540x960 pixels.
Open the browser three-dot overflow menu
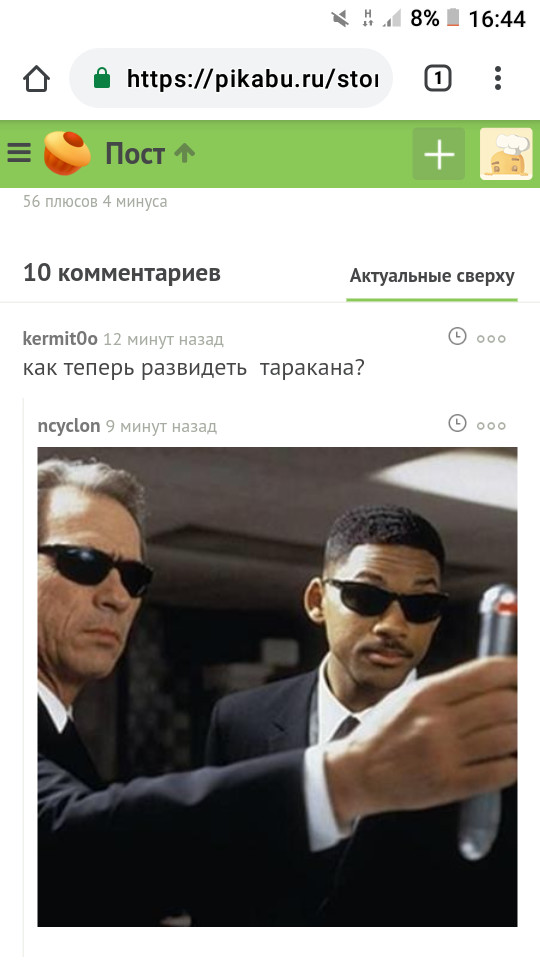(x=498, y=78)
